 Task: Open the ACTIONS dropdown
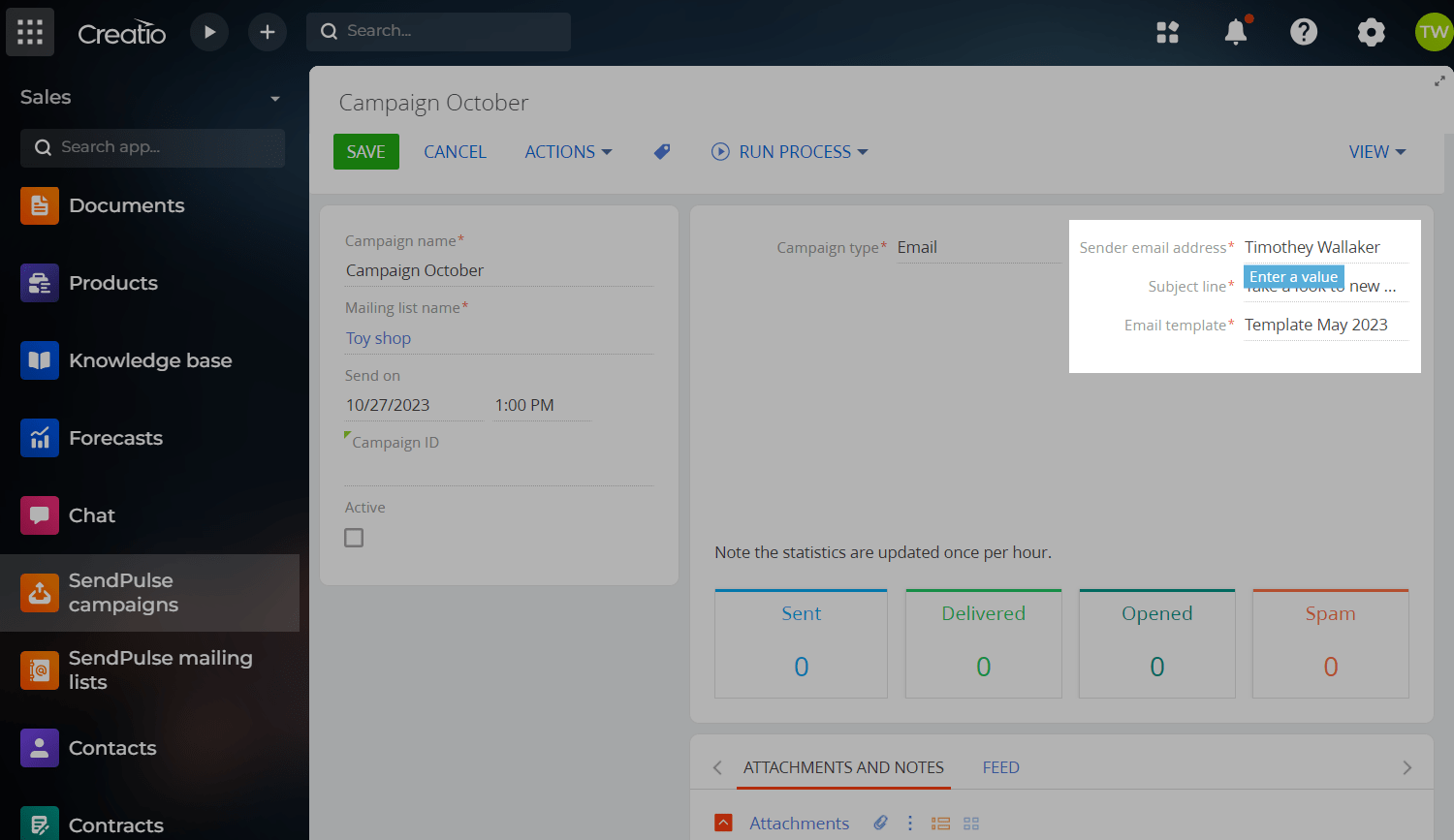coord(568,152)
